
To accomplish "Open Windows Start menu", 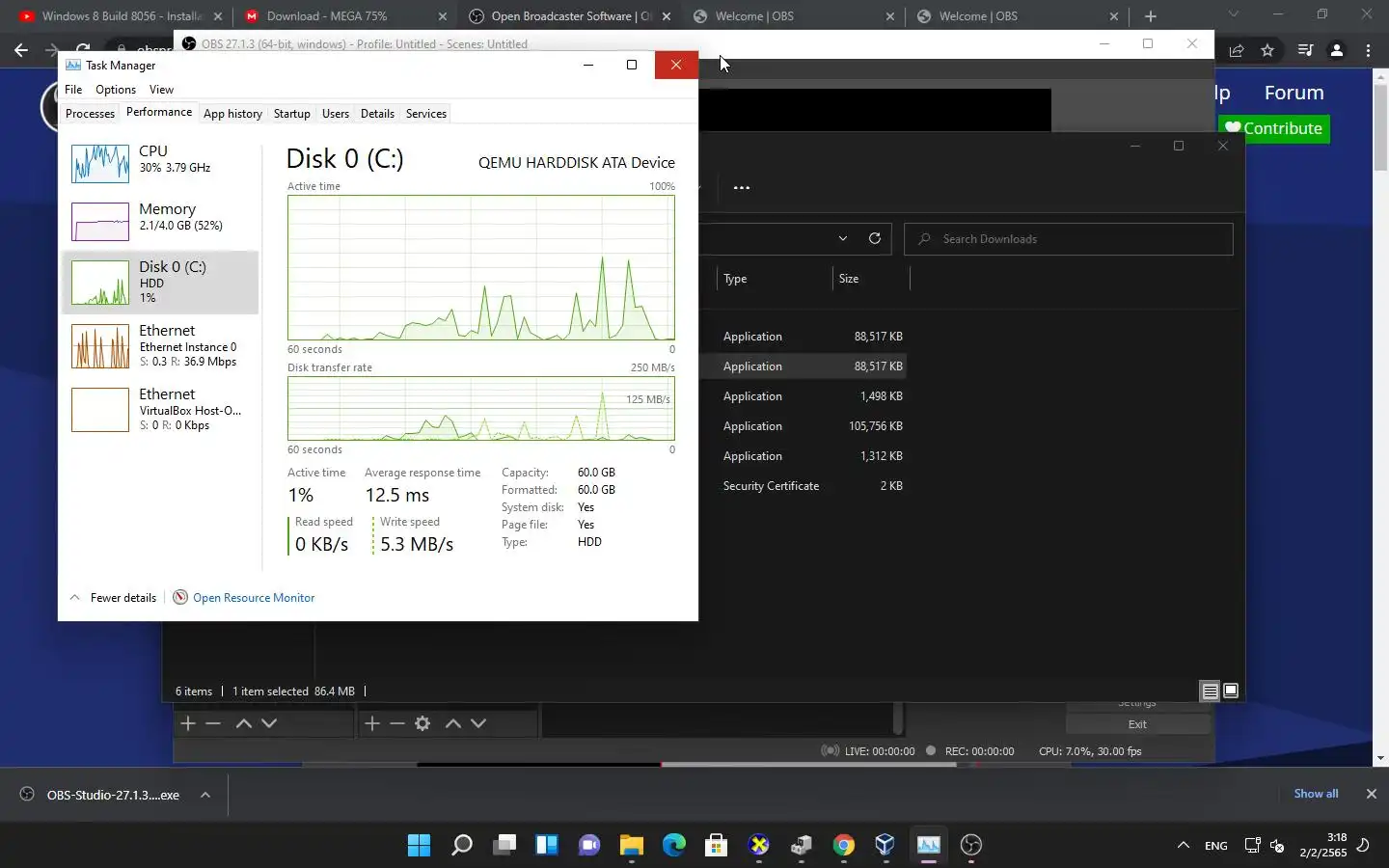I will pyautogui.click(x=420, y=845).
